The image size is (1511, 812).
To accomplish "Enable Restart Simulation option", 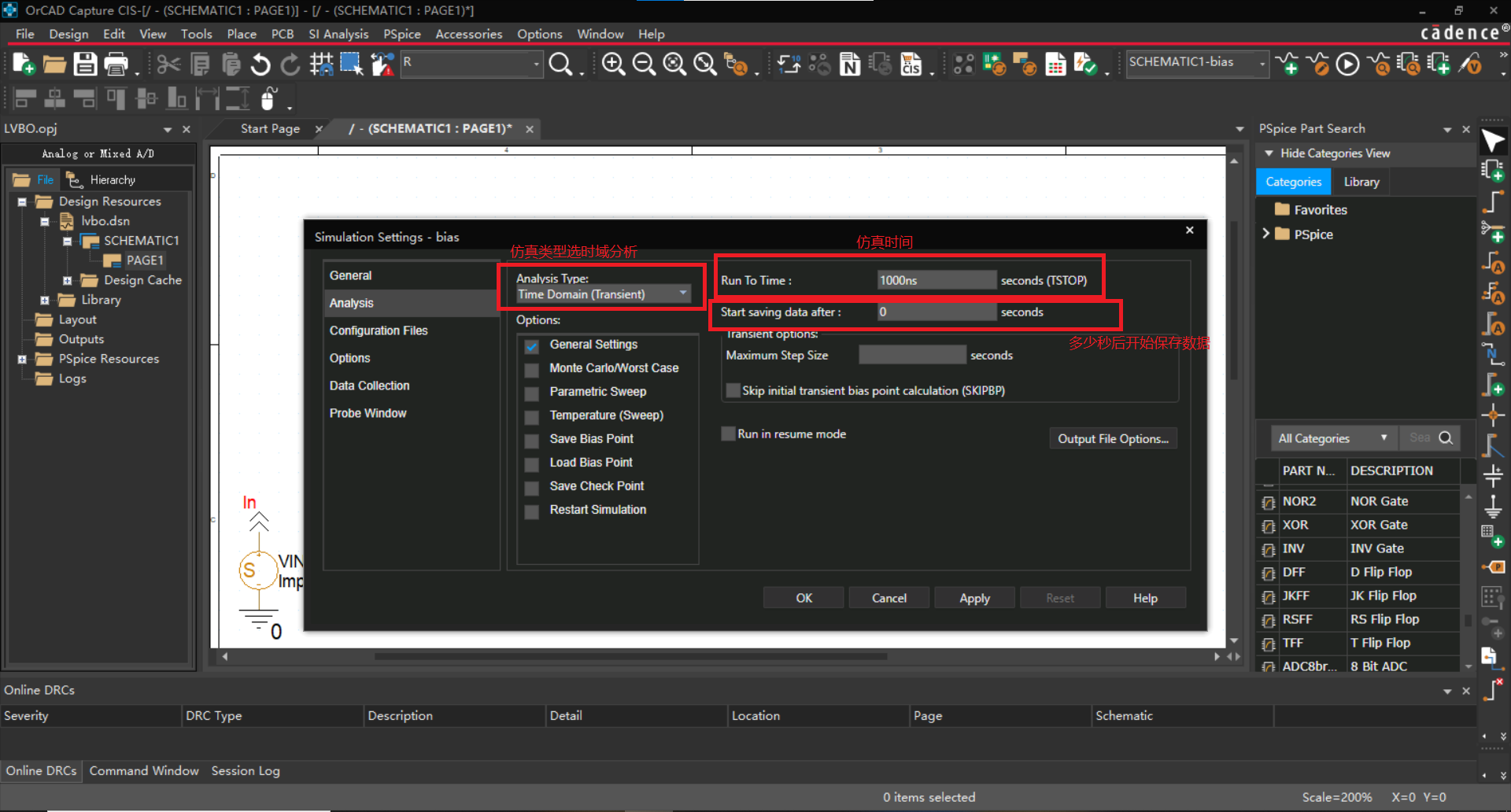I will [x=532, y=511].
